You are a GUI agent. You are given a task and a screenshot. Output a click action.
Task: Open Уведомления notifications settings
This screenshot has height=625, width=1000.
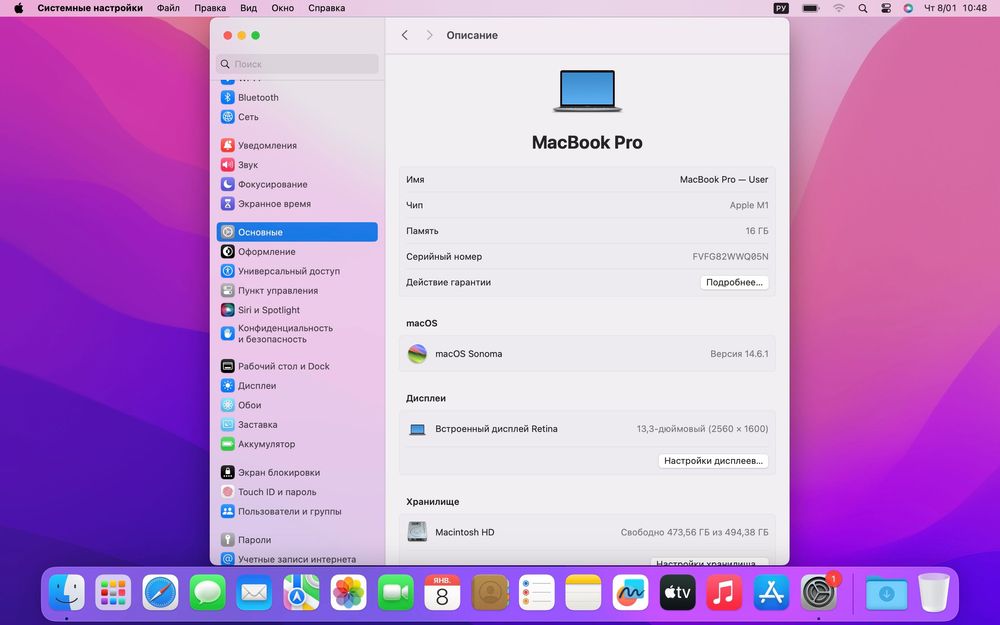[297, 145]
